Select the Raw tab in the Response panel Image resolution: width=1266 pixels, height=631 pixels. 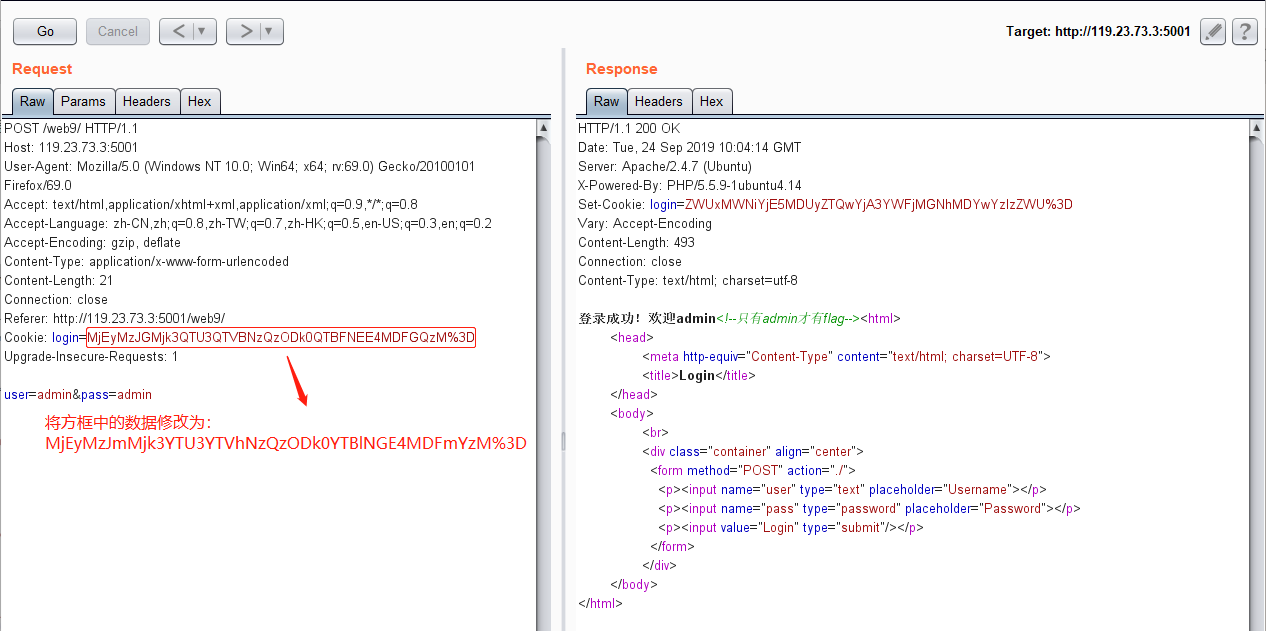(x=606, y=101)
